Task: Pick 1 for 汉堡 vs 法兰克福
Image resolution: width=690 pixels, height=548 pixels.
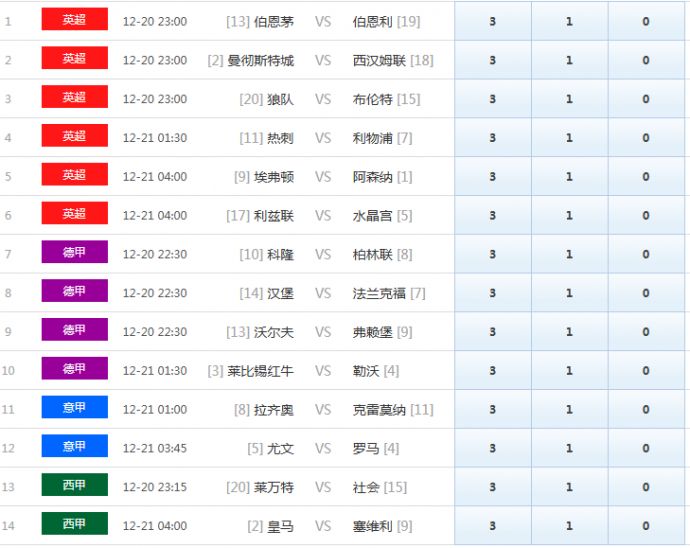Action: [x=570, y=293]
